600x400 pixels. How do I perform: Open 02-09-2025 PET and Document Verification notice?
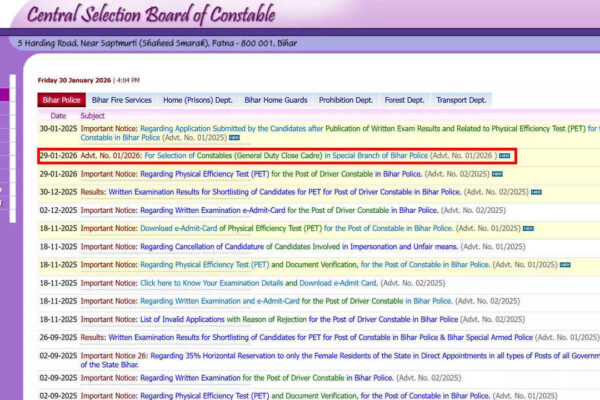(315, 395)
